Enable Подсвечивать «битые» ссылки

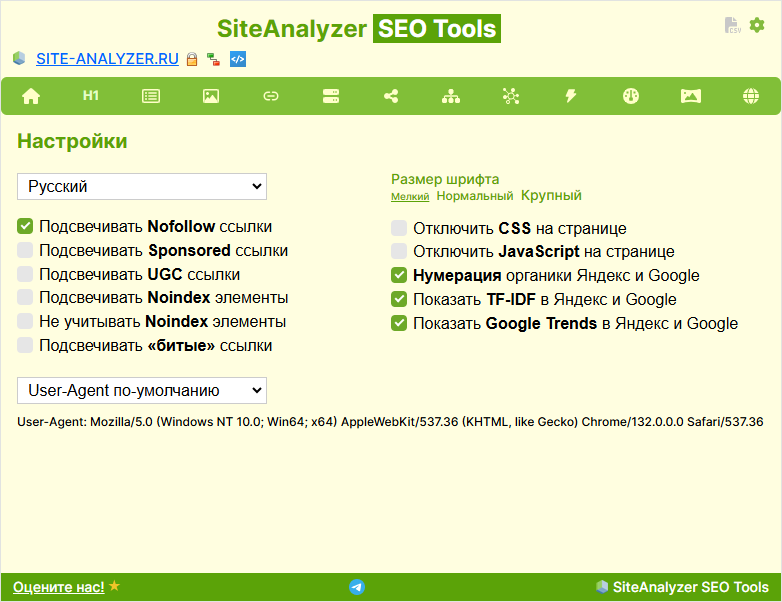pyautogui.click(x=25, y=345)
